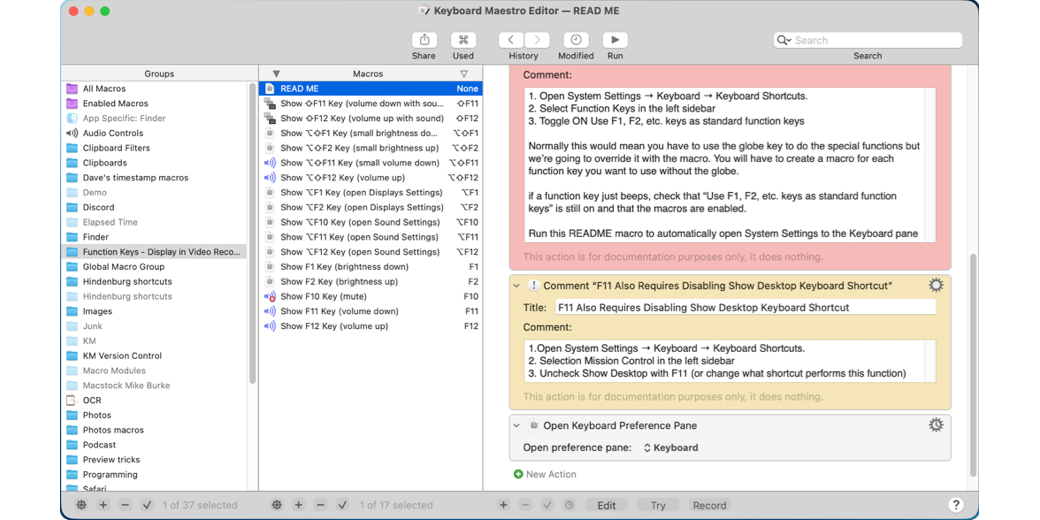
Task: Select the Programming group
Action: [x=155, y=474]
